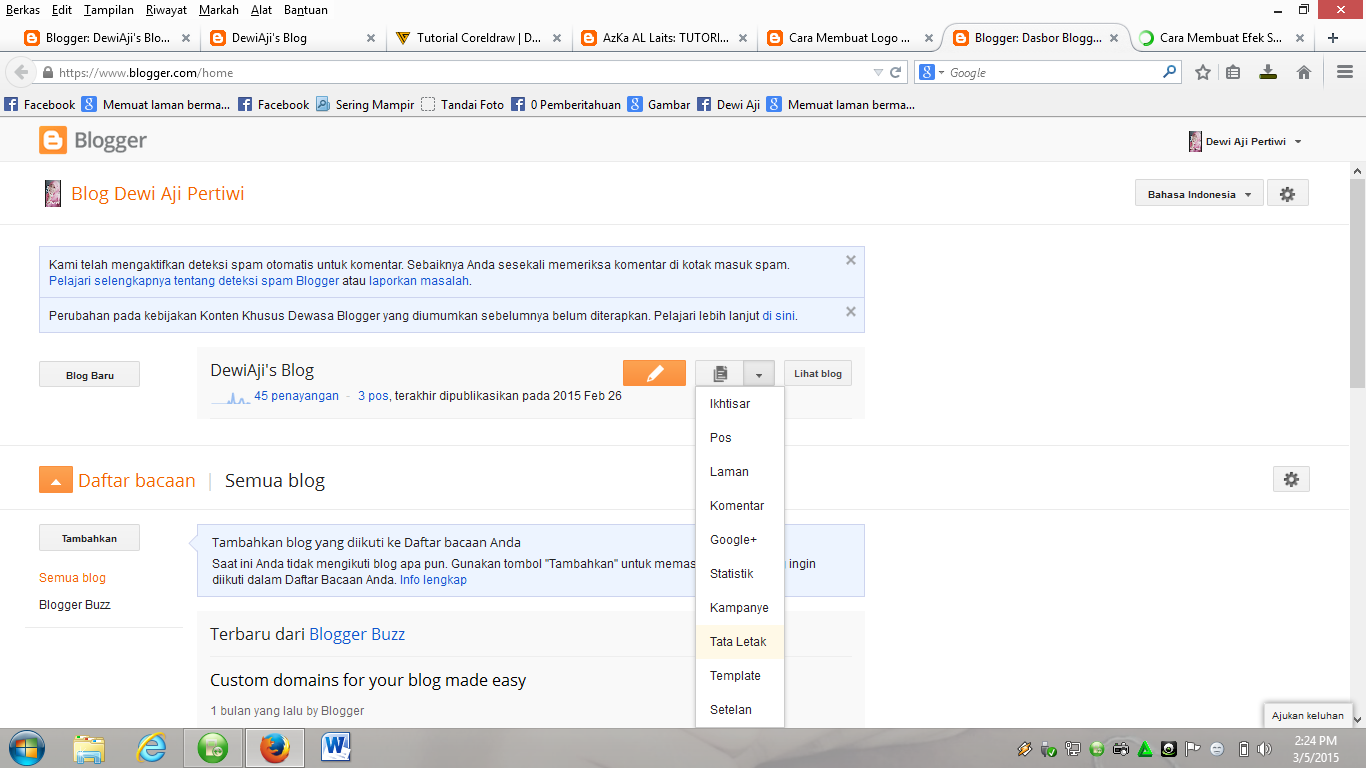Click the DewiAji's Blog title
The width and height of the screenshot is (1366, 768).
click(x=262, y=370)
